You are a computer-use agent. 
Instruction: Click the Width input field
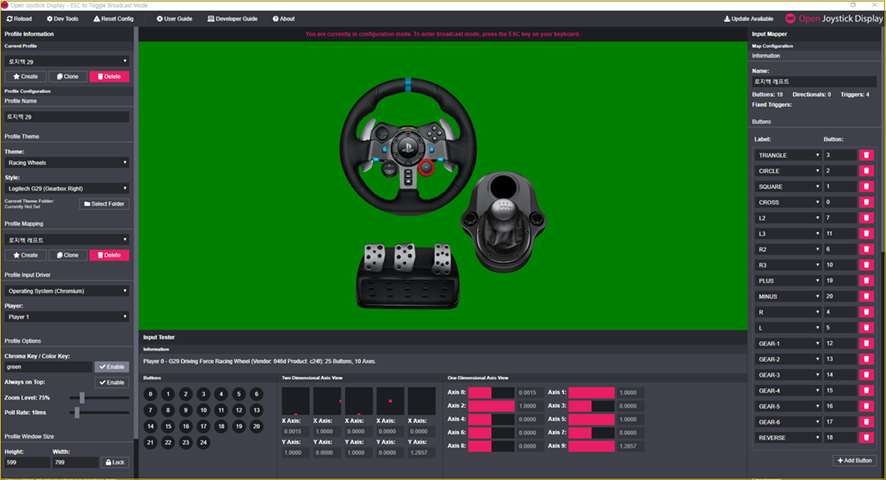(75, 462)
